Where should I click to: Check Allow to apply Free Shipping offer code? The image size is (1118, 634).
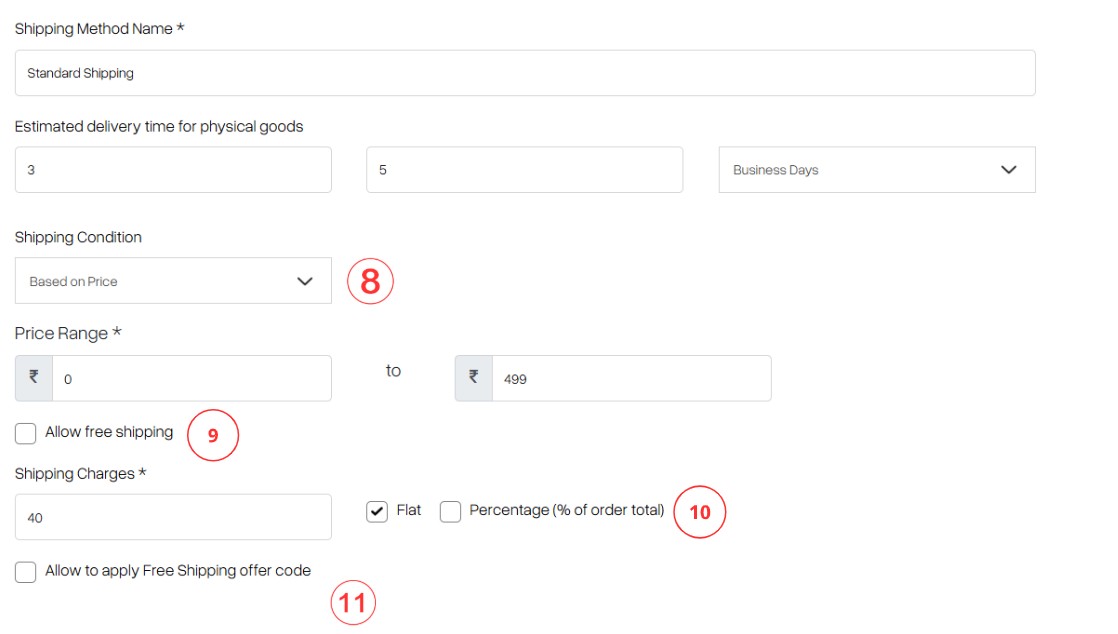click(x=26, y=572)
